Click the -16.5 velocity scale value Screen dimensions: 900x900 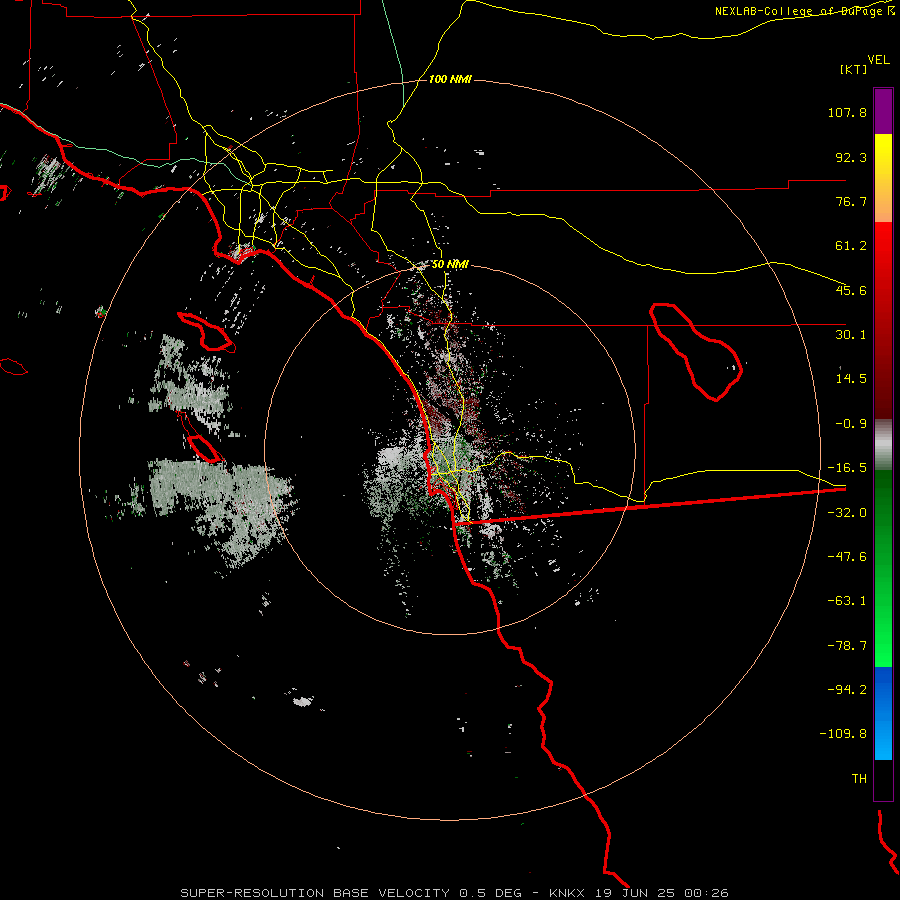pos(847,468)
